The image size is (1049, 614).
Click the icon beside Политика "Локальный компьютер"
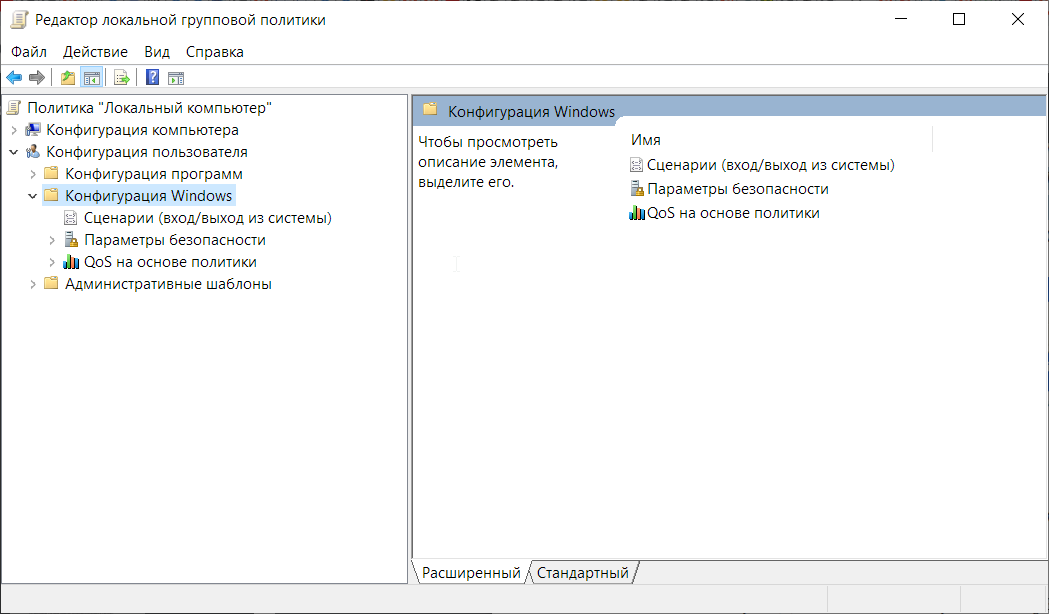[14, 107]
